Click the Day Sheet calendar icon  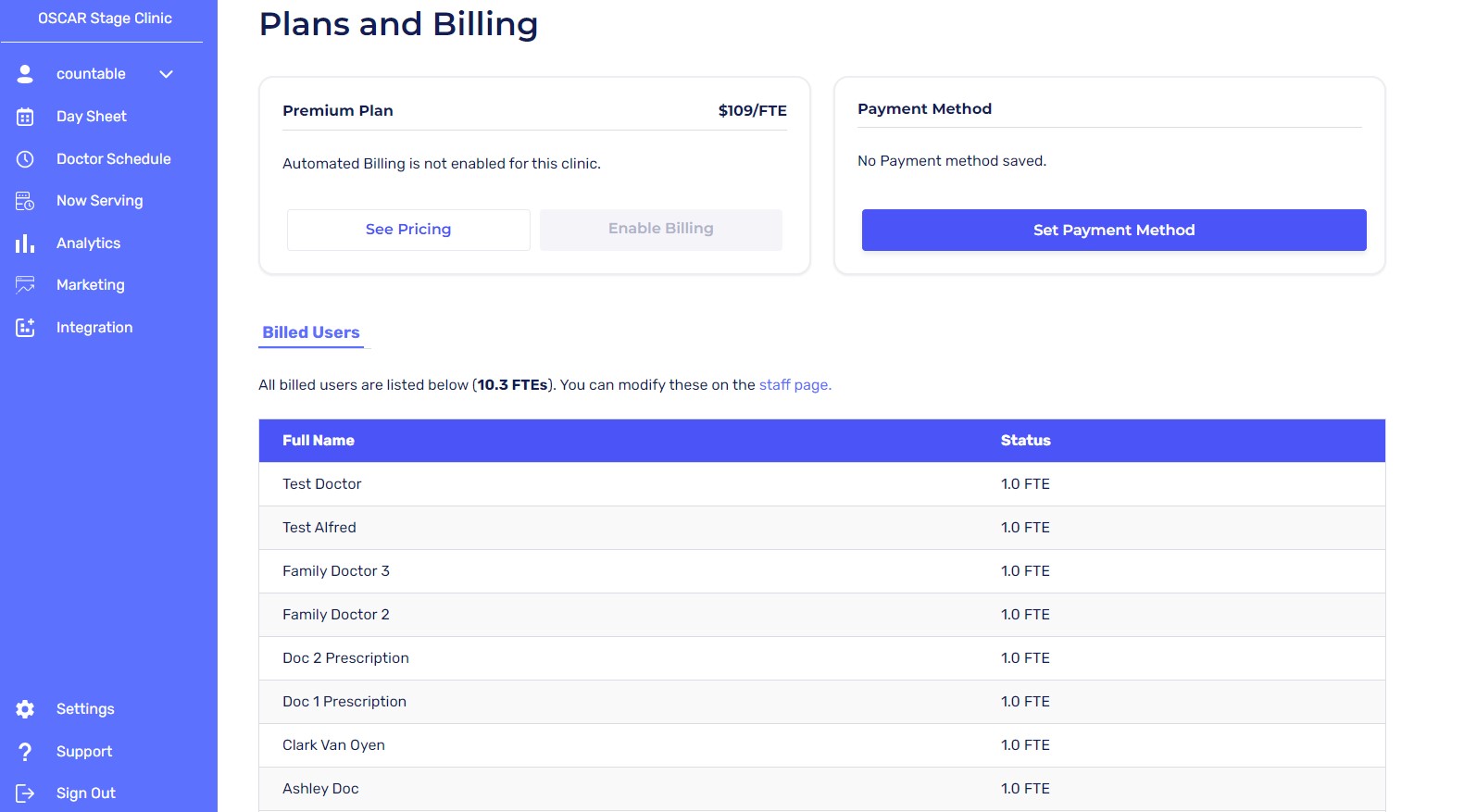25,117
